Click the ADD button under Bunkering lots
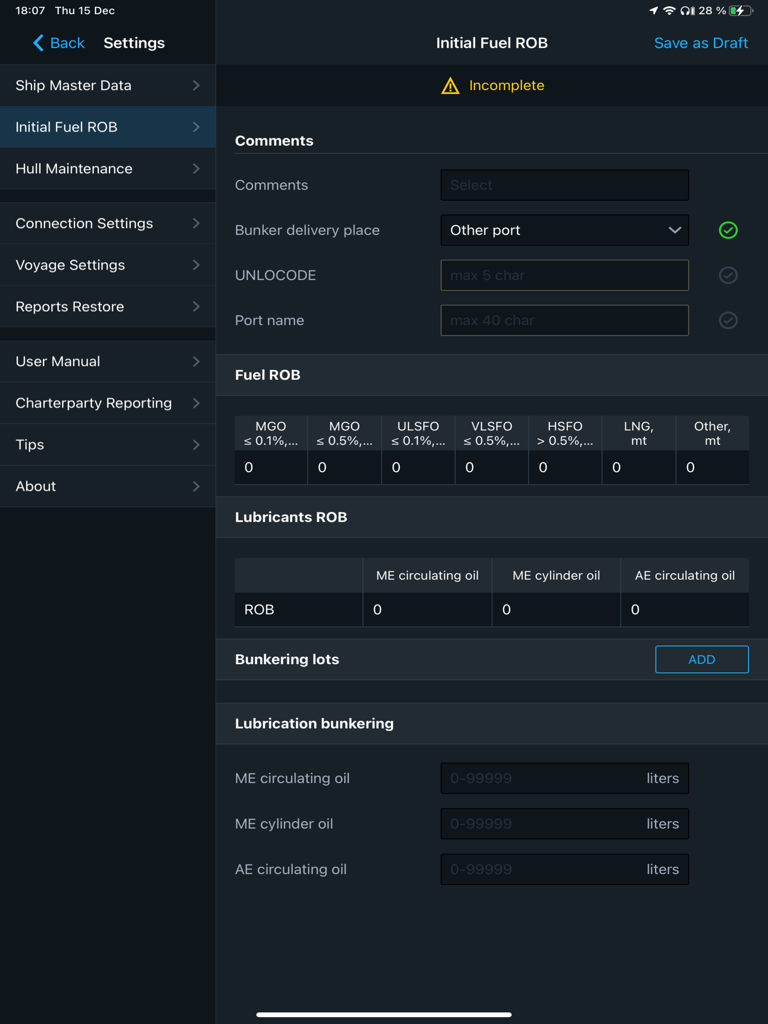 tap(701, 659)
